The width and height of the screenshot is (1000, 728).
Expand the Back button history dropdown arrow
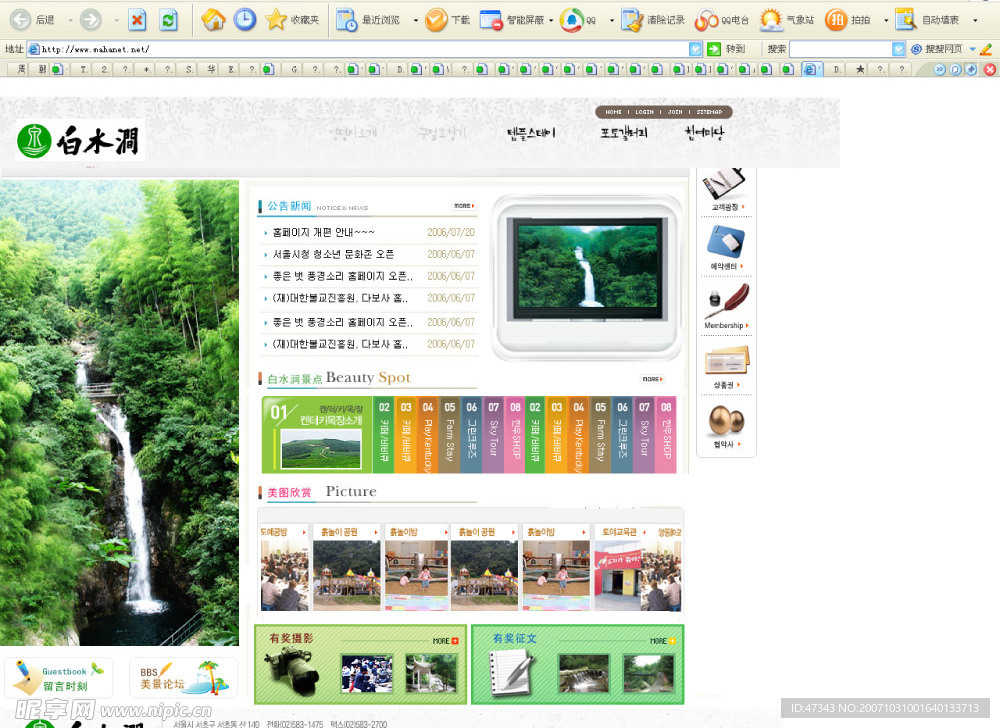point(70,20)
